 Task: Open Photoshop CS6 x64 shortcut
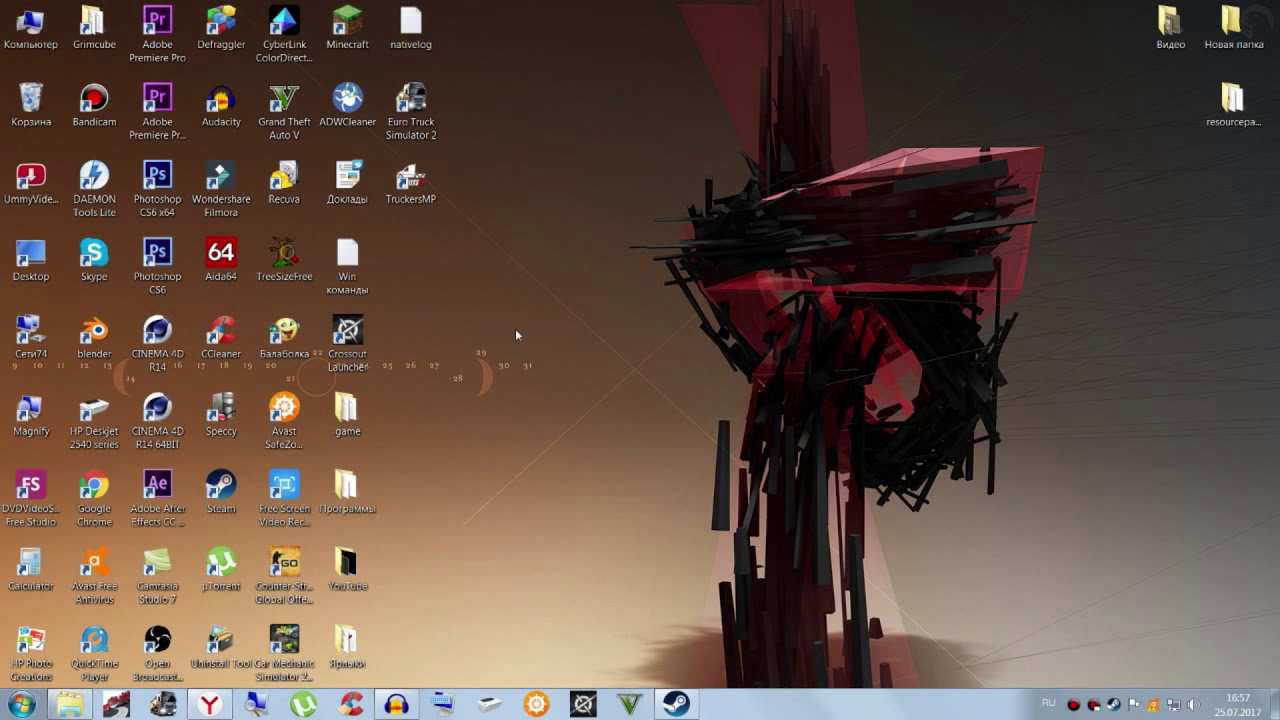click(x=157, y=189)
